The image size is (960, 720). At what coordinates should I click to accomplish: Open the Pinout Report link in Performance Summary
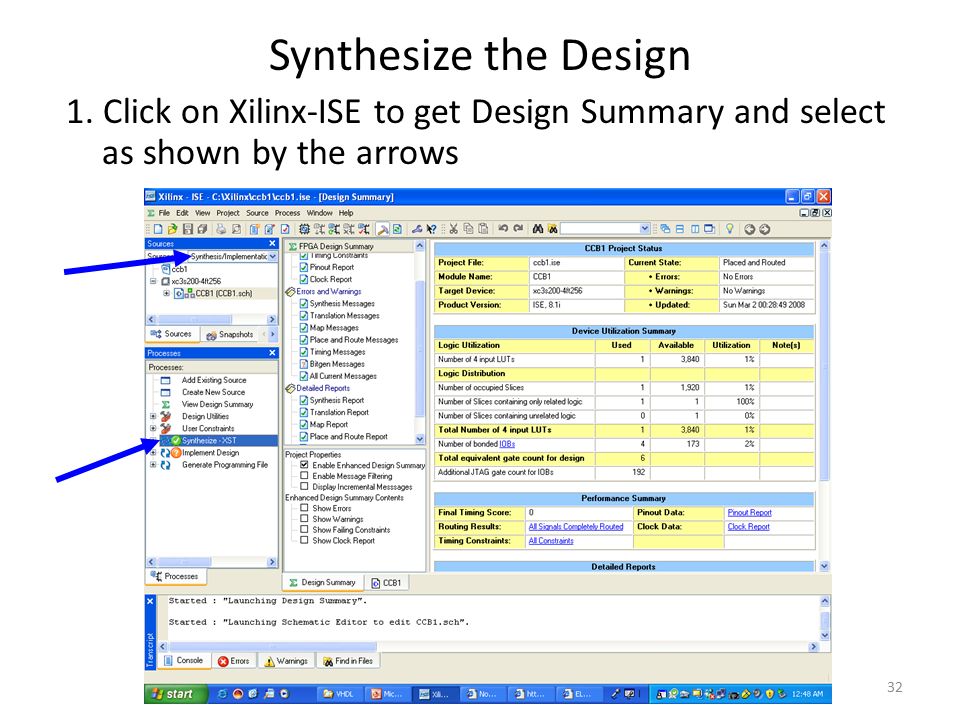[x=749, y=513]
